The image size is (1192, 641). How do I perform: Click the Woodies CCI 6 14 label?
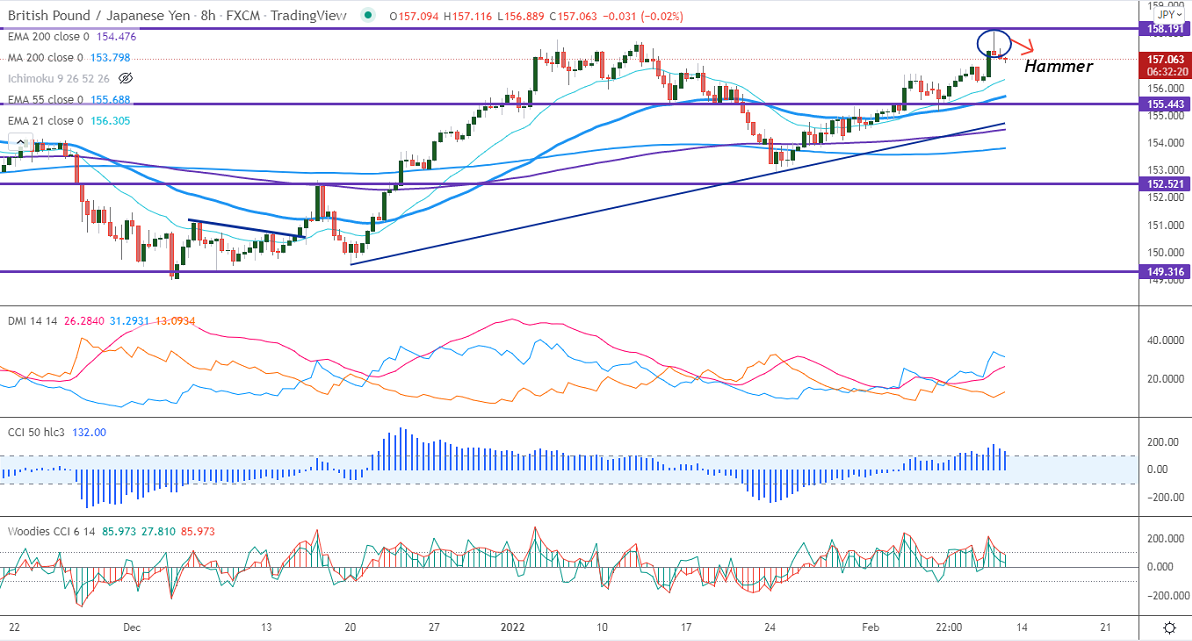pos(51,532)
